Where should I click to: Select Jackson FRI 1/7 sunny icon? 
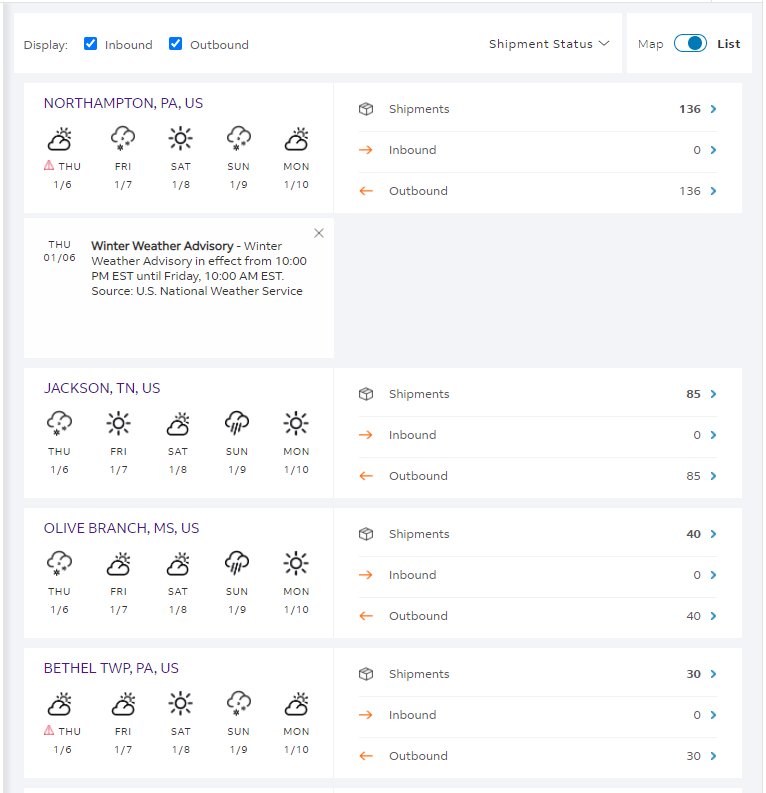coord(119,423)
